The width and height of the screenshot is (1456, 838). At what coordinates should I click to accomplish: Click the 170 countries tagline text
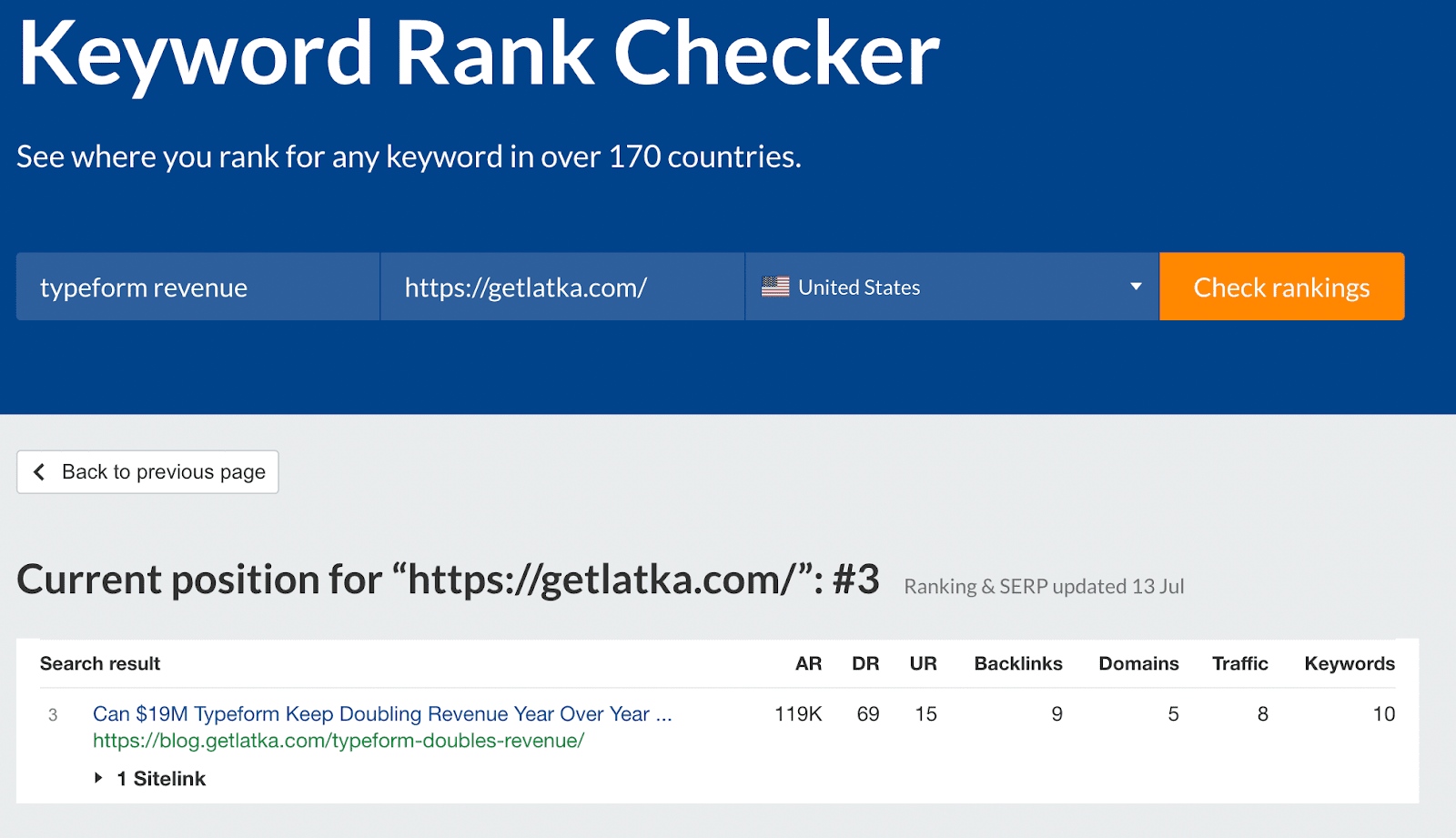[409, 156]
